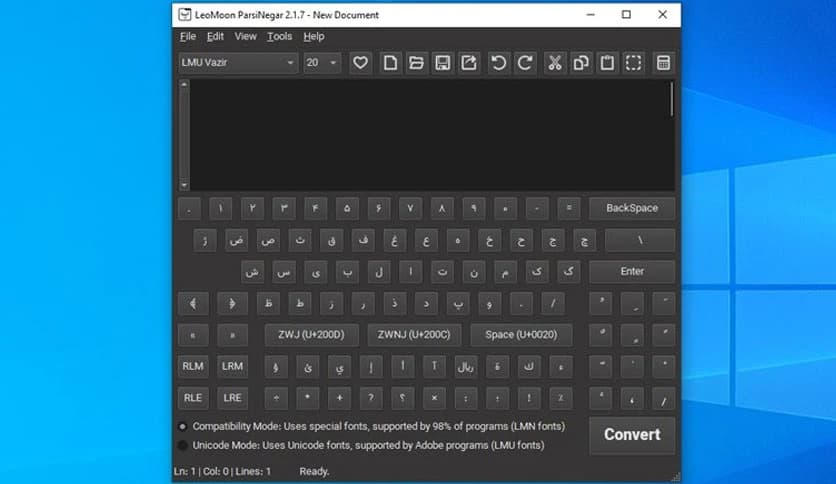Undo the last action
Screen dimensions: 836x484
coord(499,63)
